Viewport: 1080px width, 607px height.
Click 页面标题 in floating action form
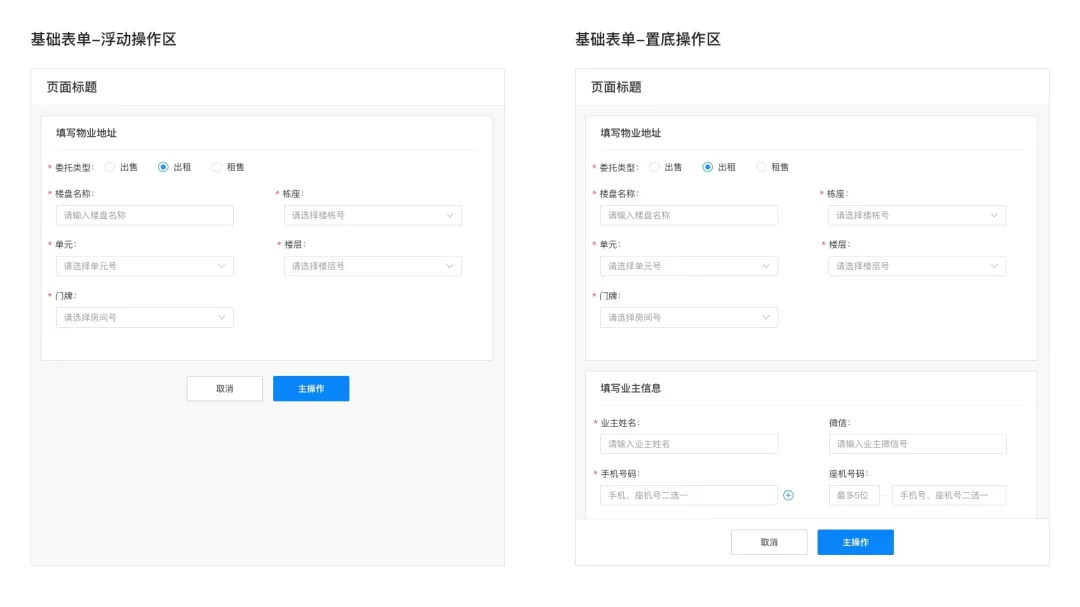tap(72, 88)
